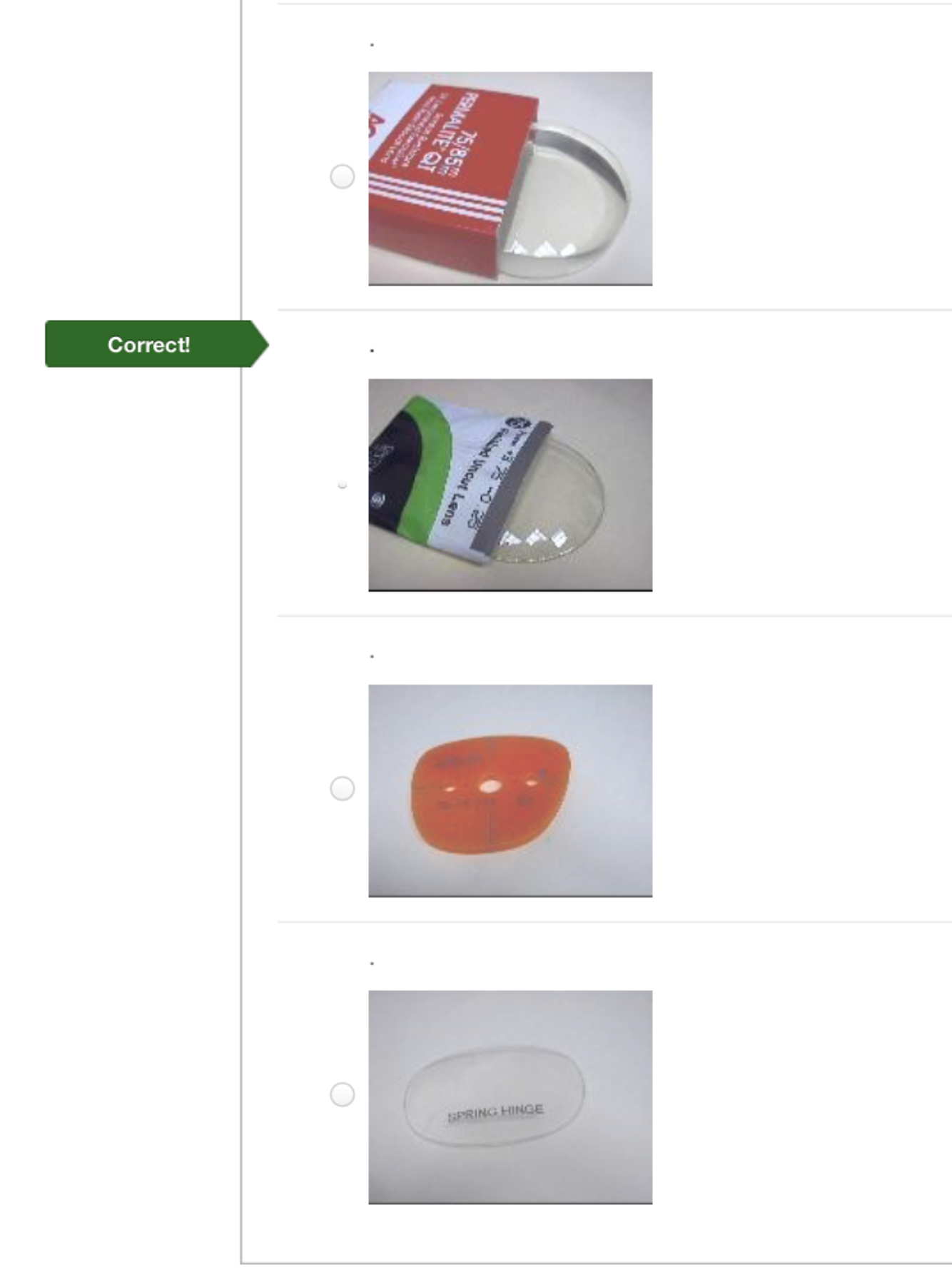Click the dot label above red box image

[x=372, y=44]
